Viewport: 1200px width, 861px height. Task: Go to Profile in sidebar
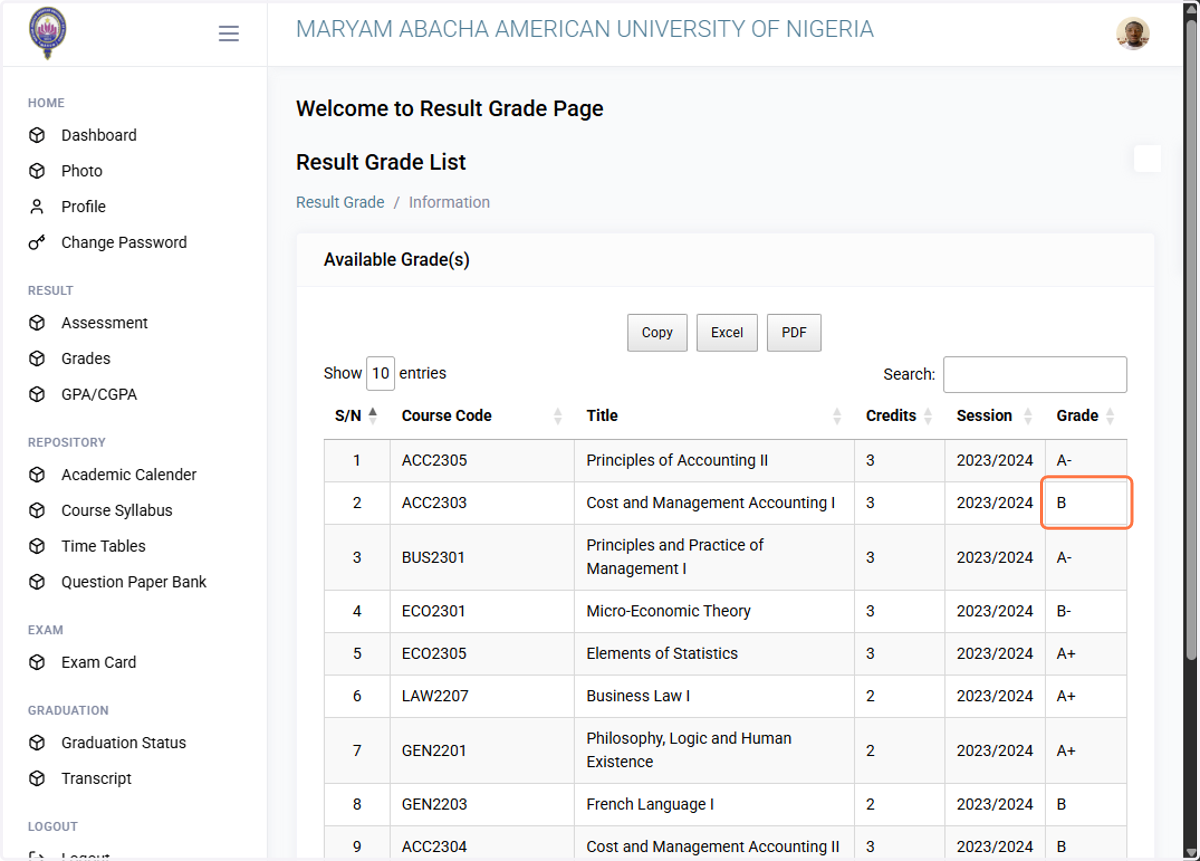[83, 207]
